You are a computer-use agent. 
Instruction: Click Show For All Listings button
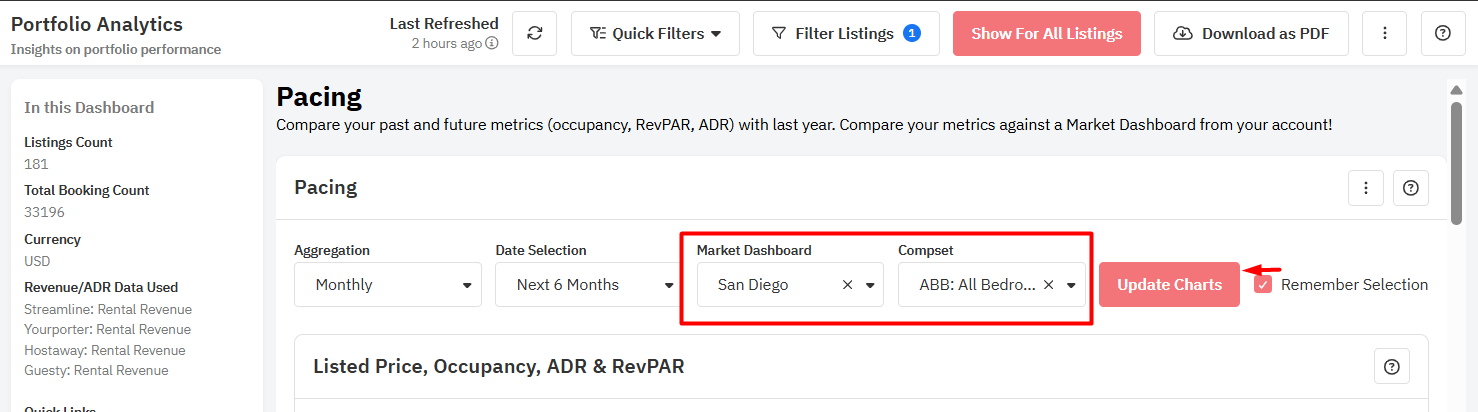1046,33
